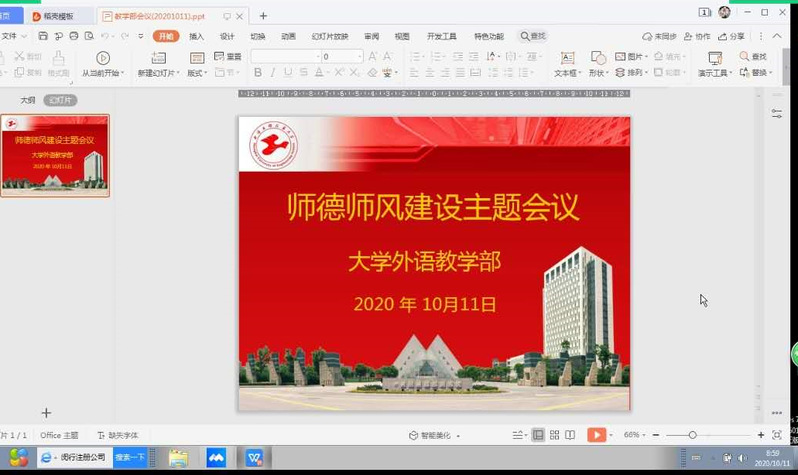Click the Italic formatting icon

[273, 73]
